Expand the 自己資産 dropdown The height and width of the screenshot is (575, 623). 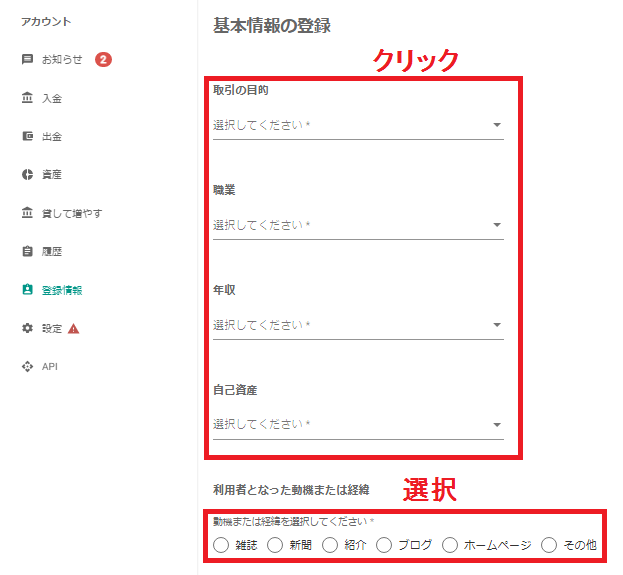click(357, 424)
